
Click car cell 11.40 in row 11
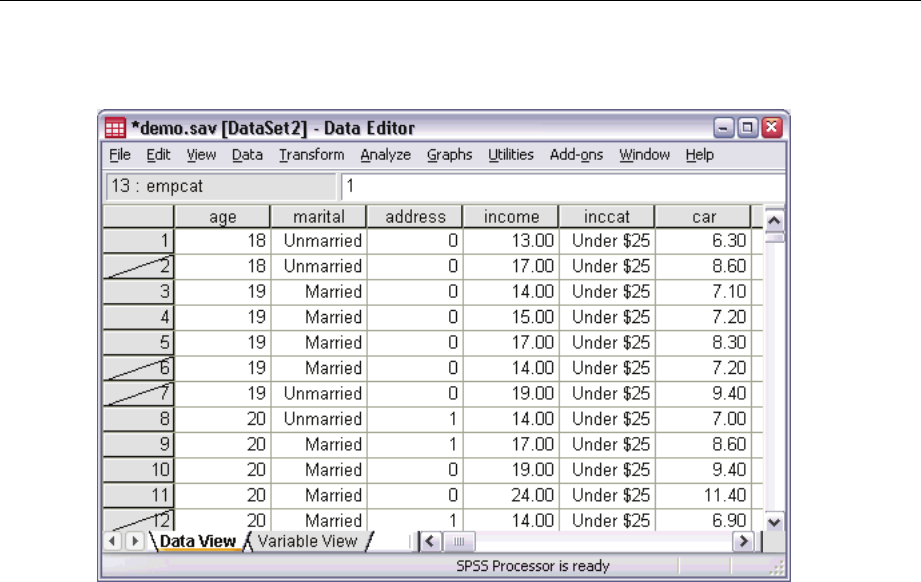(704, 495)
